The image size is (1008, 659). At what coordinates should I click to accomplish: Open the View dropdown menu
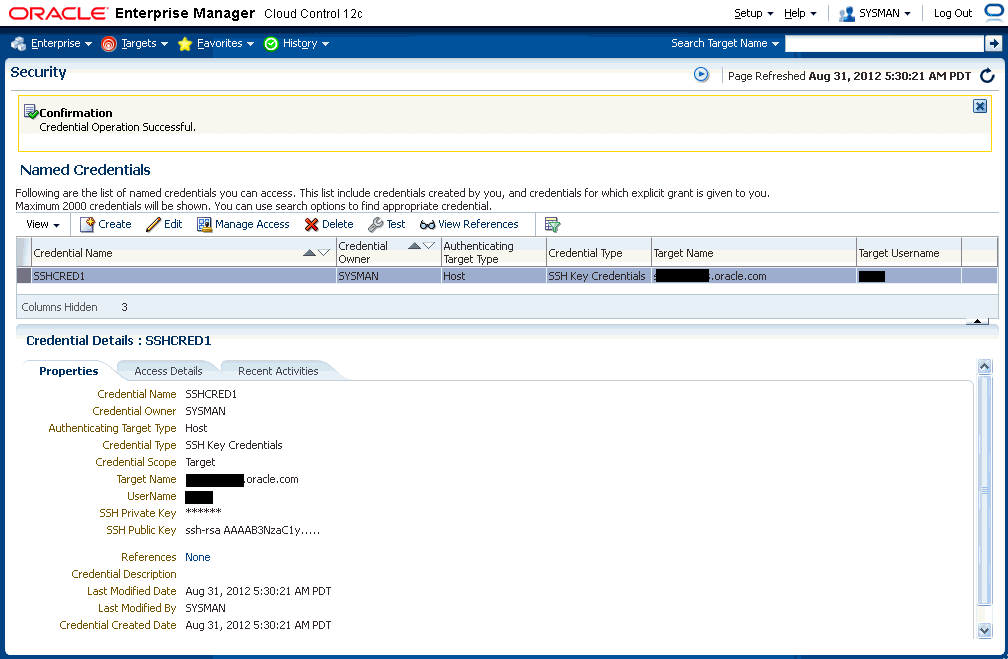(43, 224)
